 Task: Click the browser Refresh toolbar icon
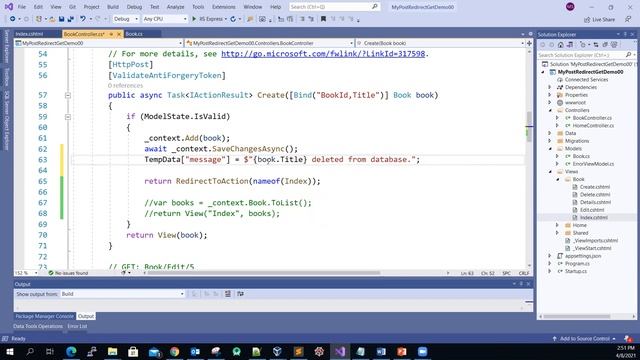(x=233, y=19)
